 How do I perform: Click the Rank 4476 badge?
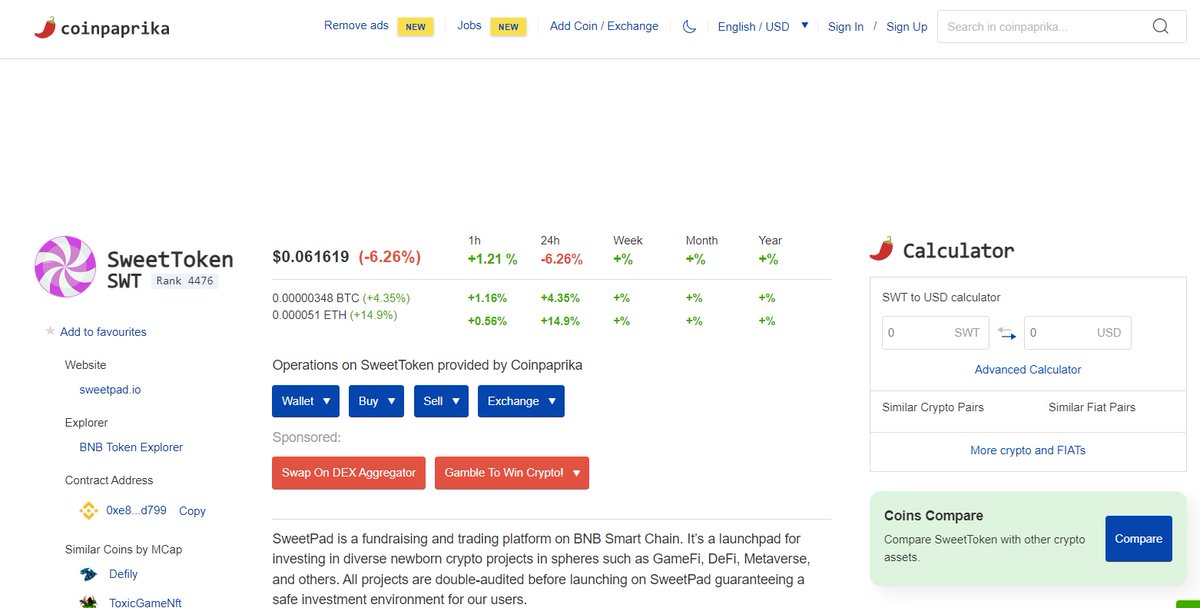[185, 281]
